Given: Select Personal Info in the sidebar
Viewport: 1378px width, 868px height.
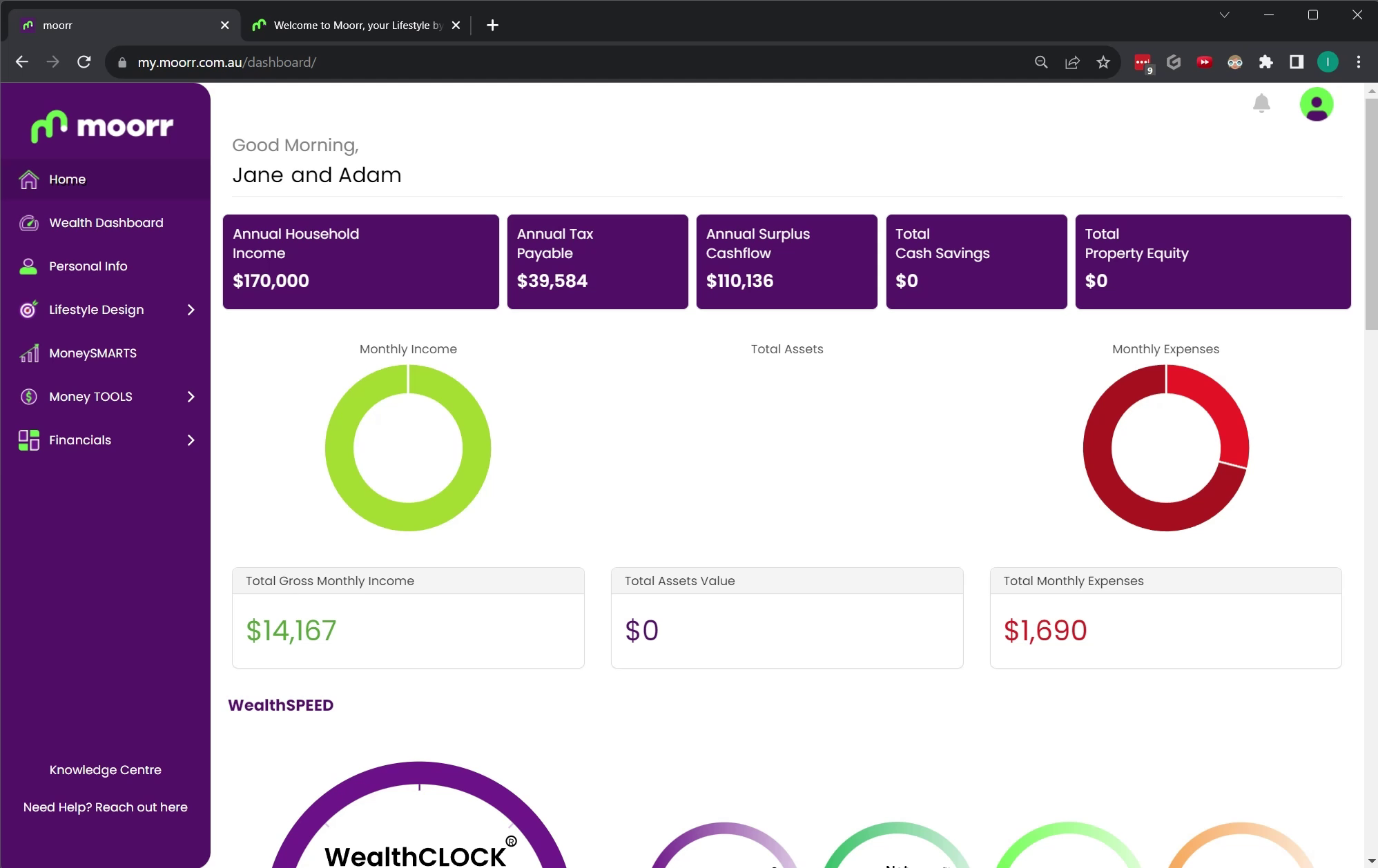Looking at the screenshot, I should pos(88,266).
